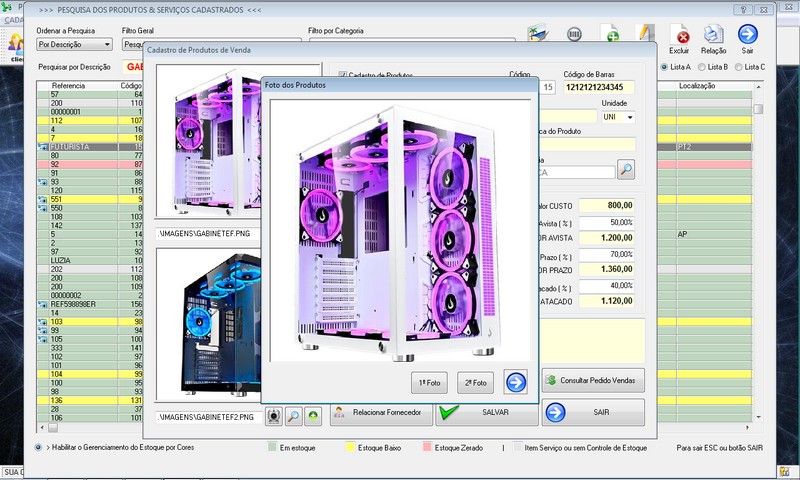Click the .\IMAGENS\GABINETEF2.PNG path field
Screen dimensions: 800x480
pyautogui.click(x=209, y=417)
